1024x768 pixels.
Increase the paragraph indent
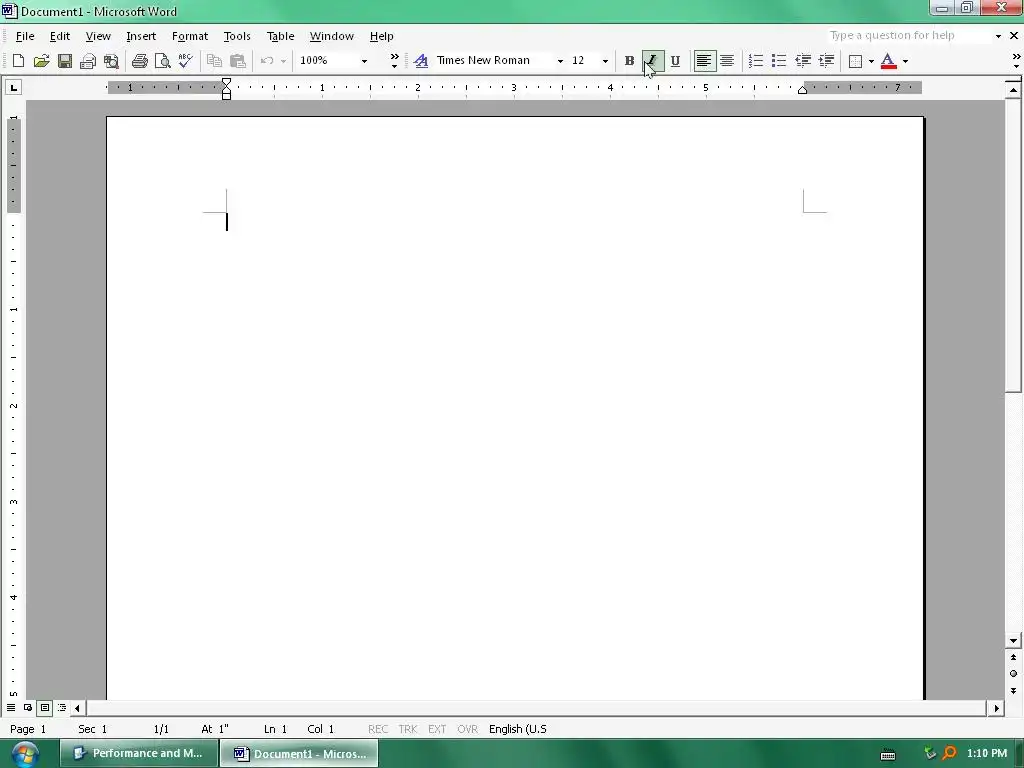click(x=826, y=61)
